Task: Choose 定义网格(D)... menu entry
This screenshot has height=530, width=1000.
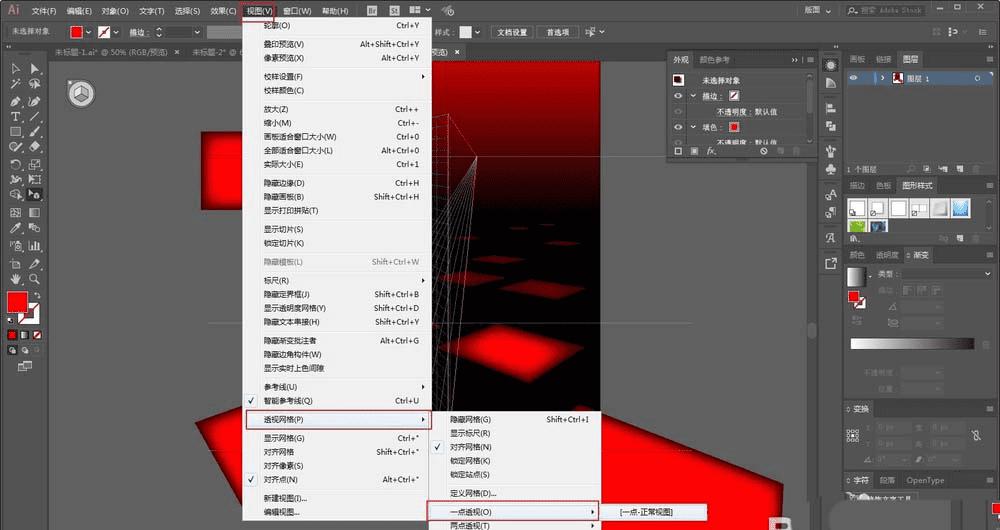Action: coord(515,493)
